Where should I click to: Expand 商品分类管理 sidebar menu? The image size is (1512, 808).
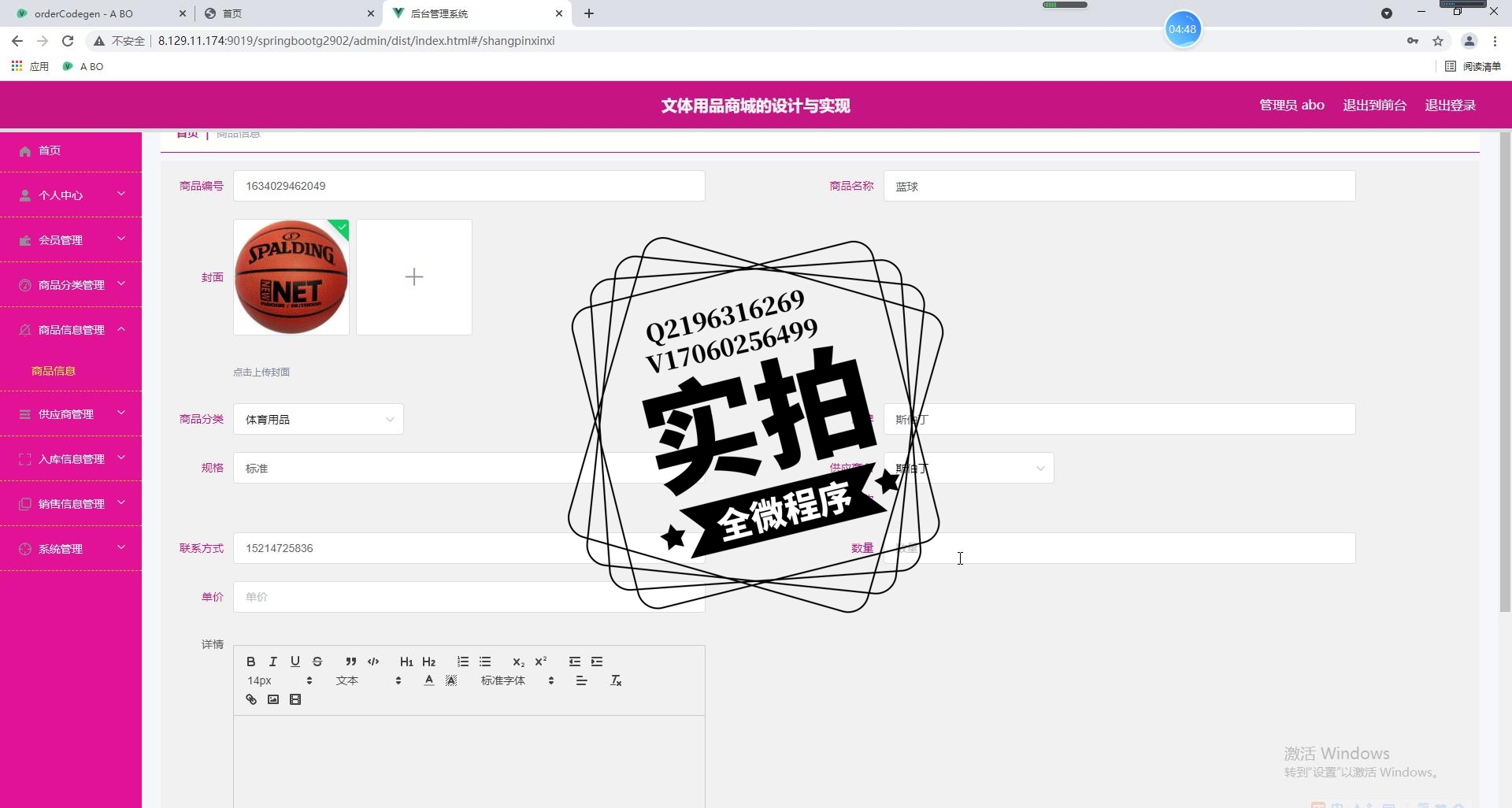71,284
